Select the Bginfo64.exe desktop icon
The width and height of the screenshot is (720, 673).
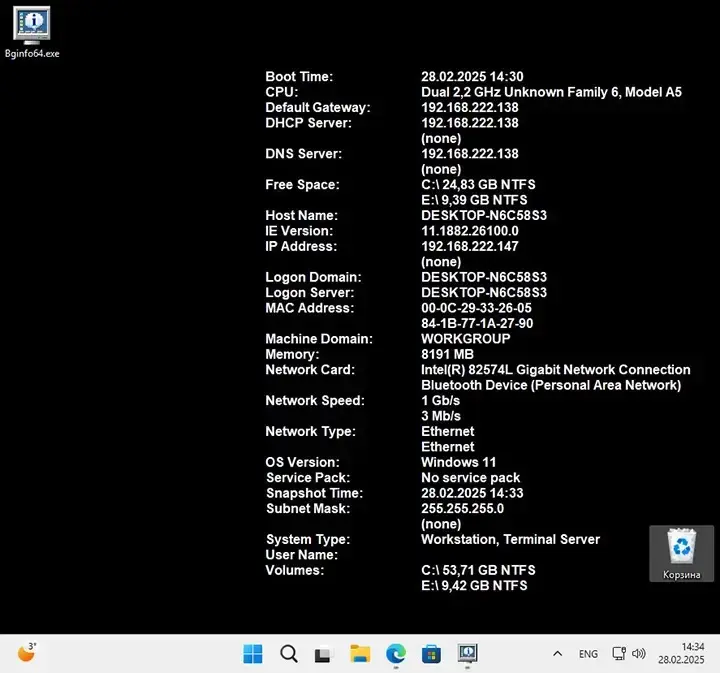tap(32, 24)
